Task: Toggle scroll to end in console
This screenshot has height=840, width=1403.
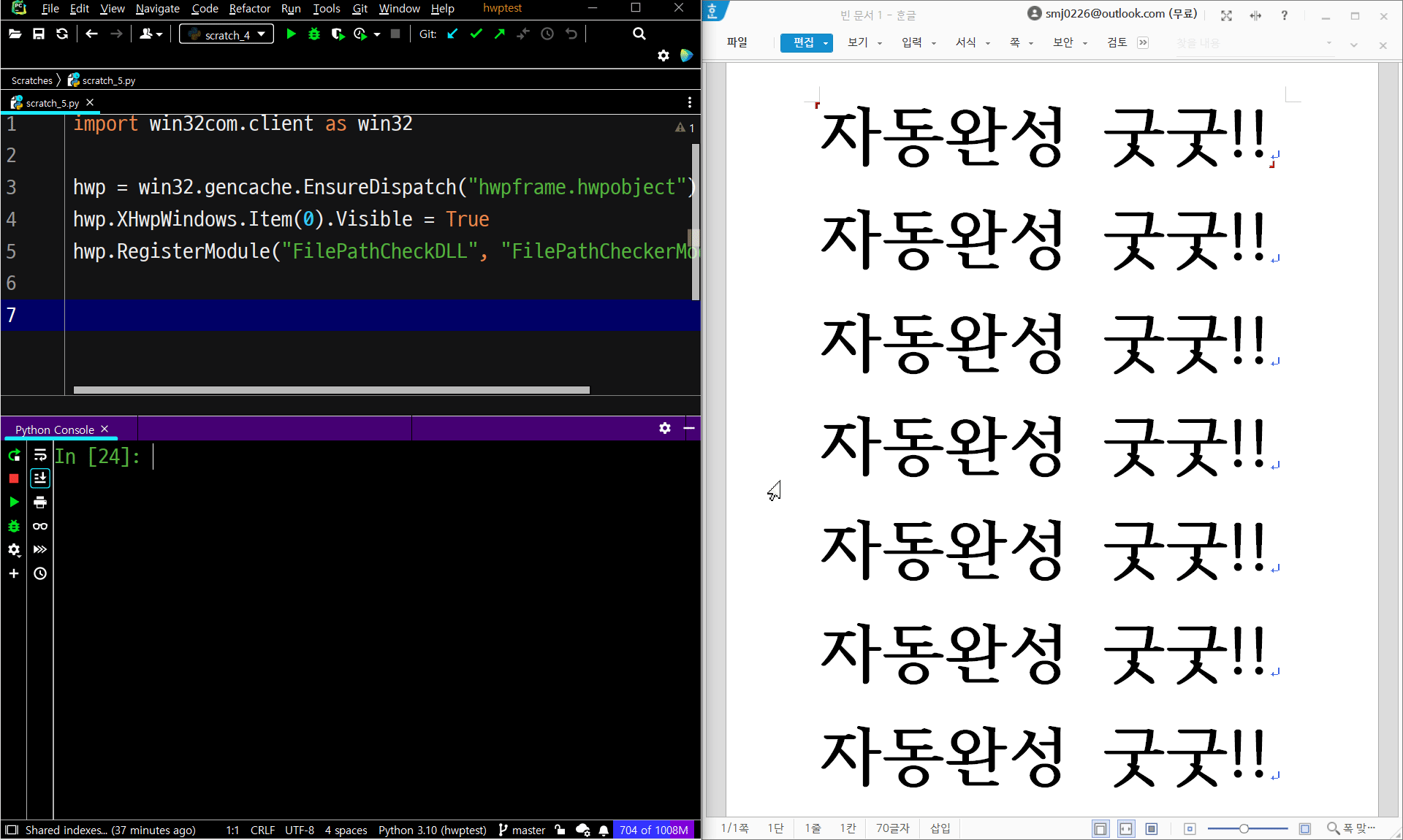Action: point(40,478)
